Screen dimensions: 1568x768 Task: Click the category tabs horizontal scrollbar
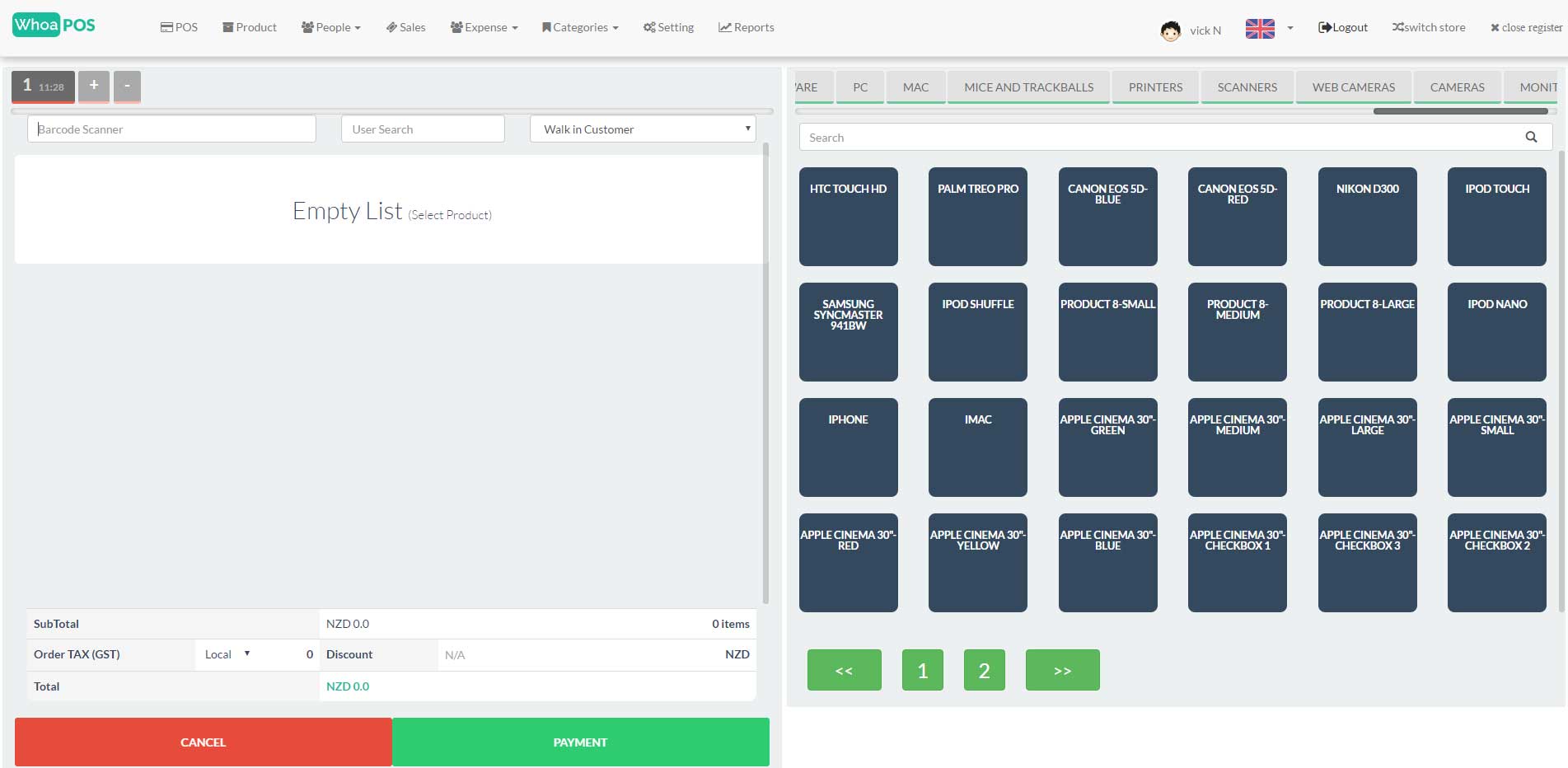1460,111
